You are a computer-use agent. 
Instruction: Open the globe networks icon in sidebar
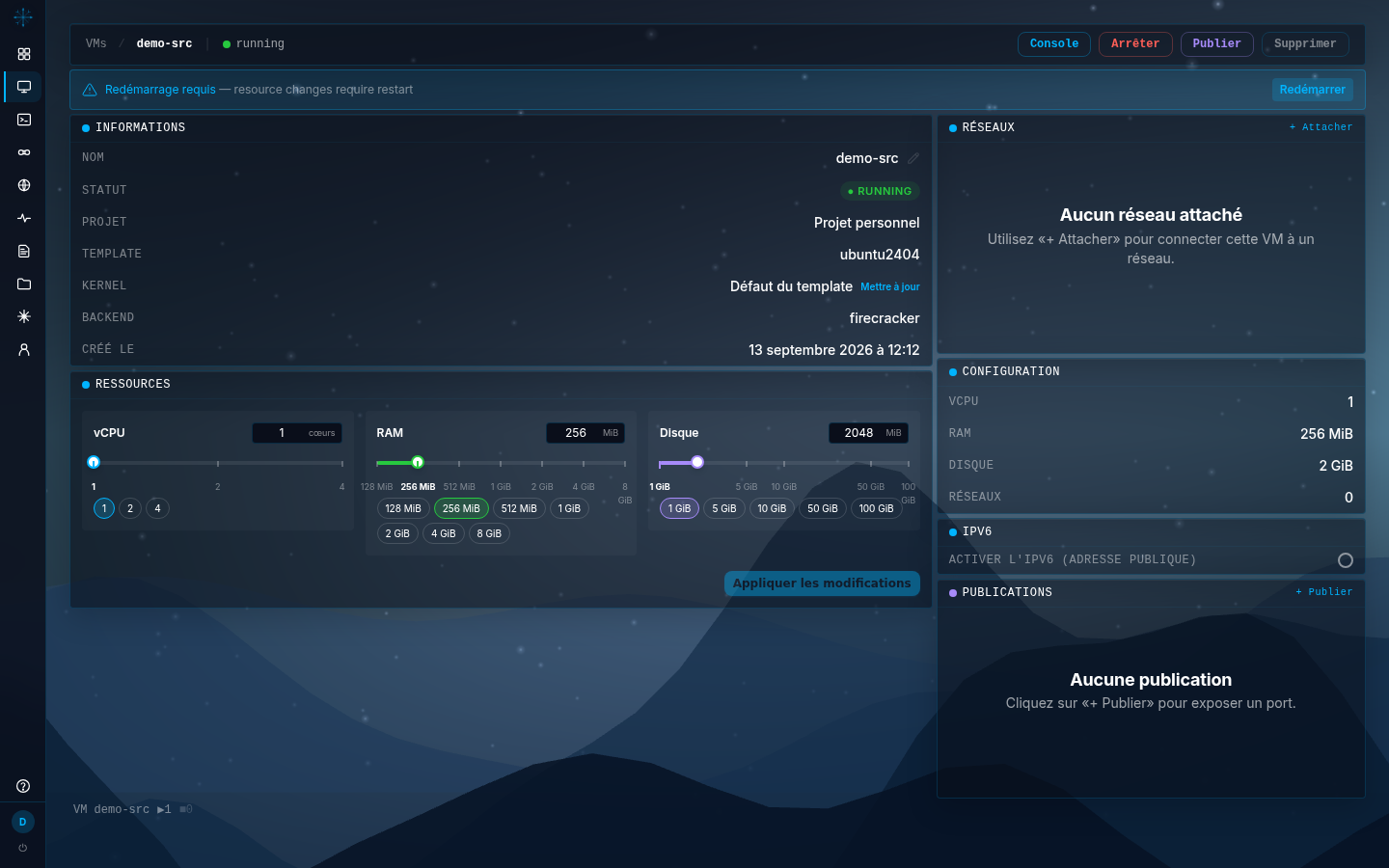24,185
